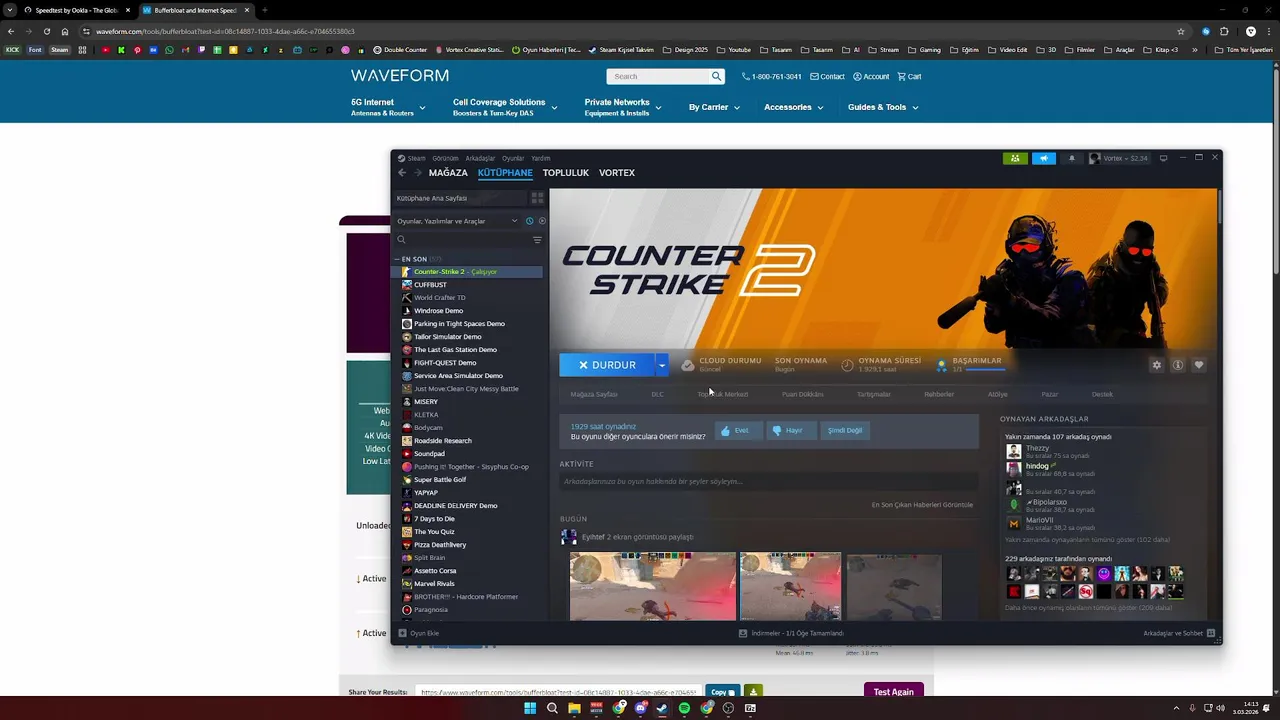Image resolution: width=1280 pixels, height=720 pixels.
Task: Open Vortex account balance dropdown
Action: point(1119,158)
